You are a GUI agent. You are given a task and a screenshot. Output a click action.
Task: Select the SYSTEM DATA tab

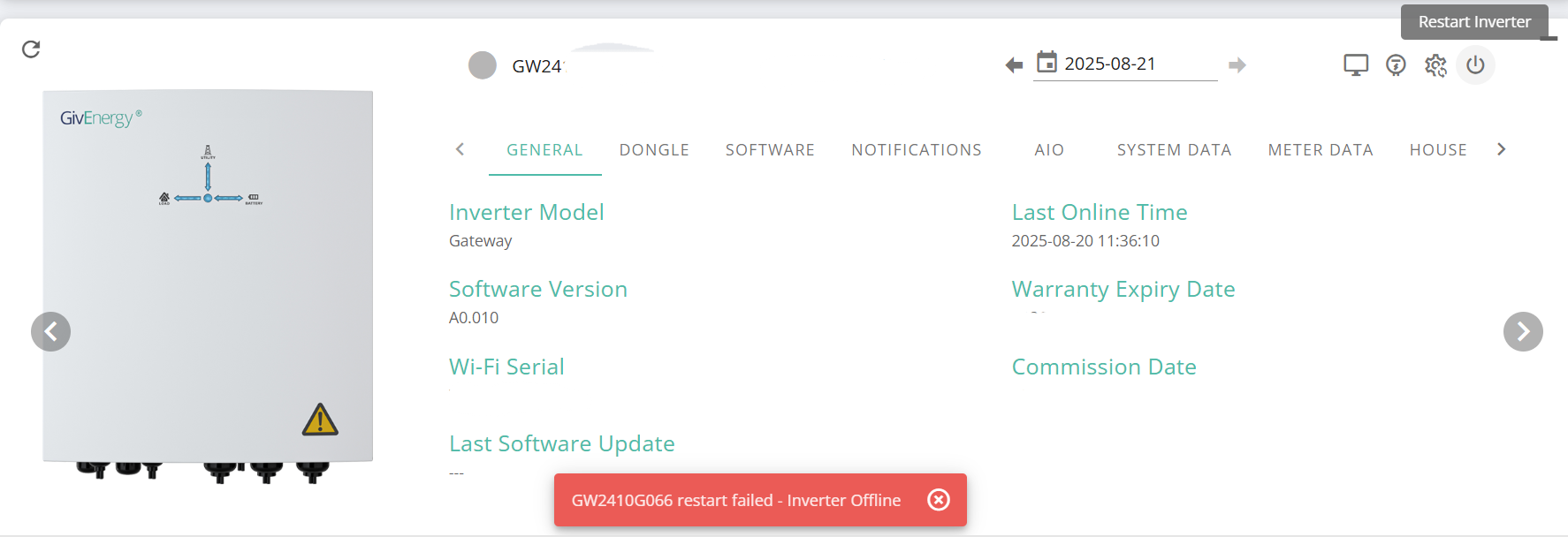1174,150
